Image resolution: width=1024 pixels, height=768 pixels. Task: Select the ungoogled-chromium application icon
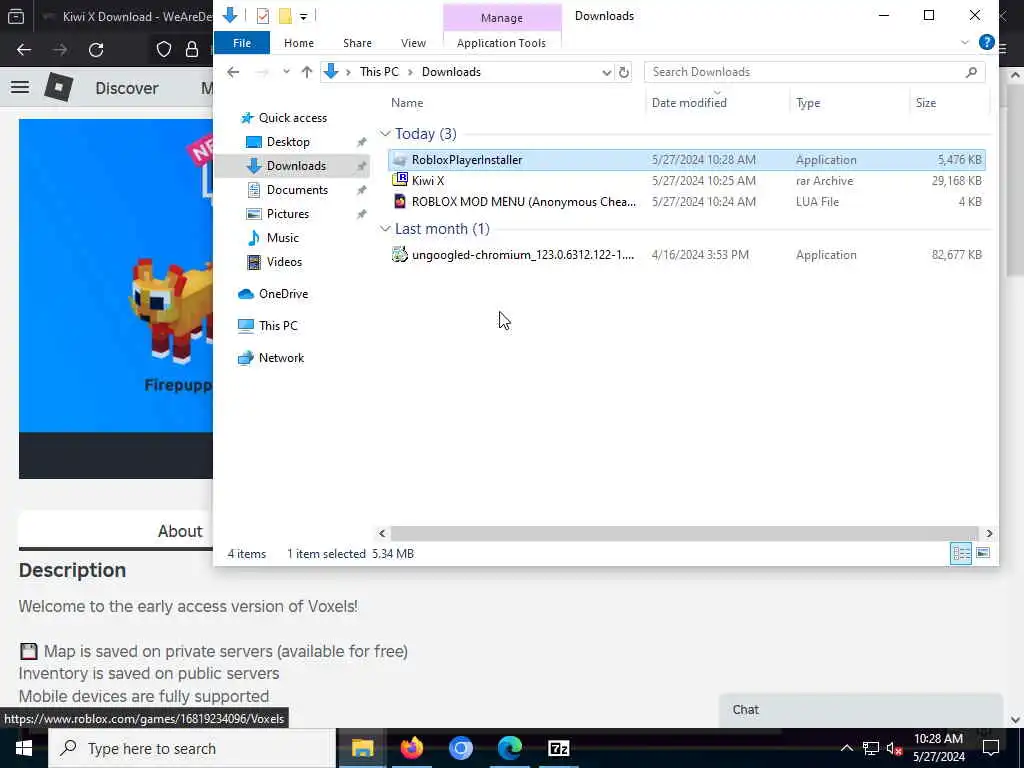[x=400, y=255]
